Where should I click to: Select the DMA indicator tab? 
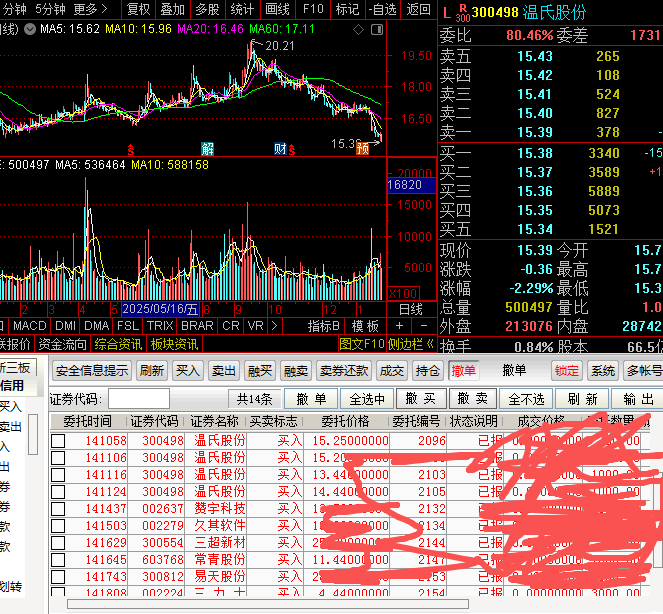(96, 326)
